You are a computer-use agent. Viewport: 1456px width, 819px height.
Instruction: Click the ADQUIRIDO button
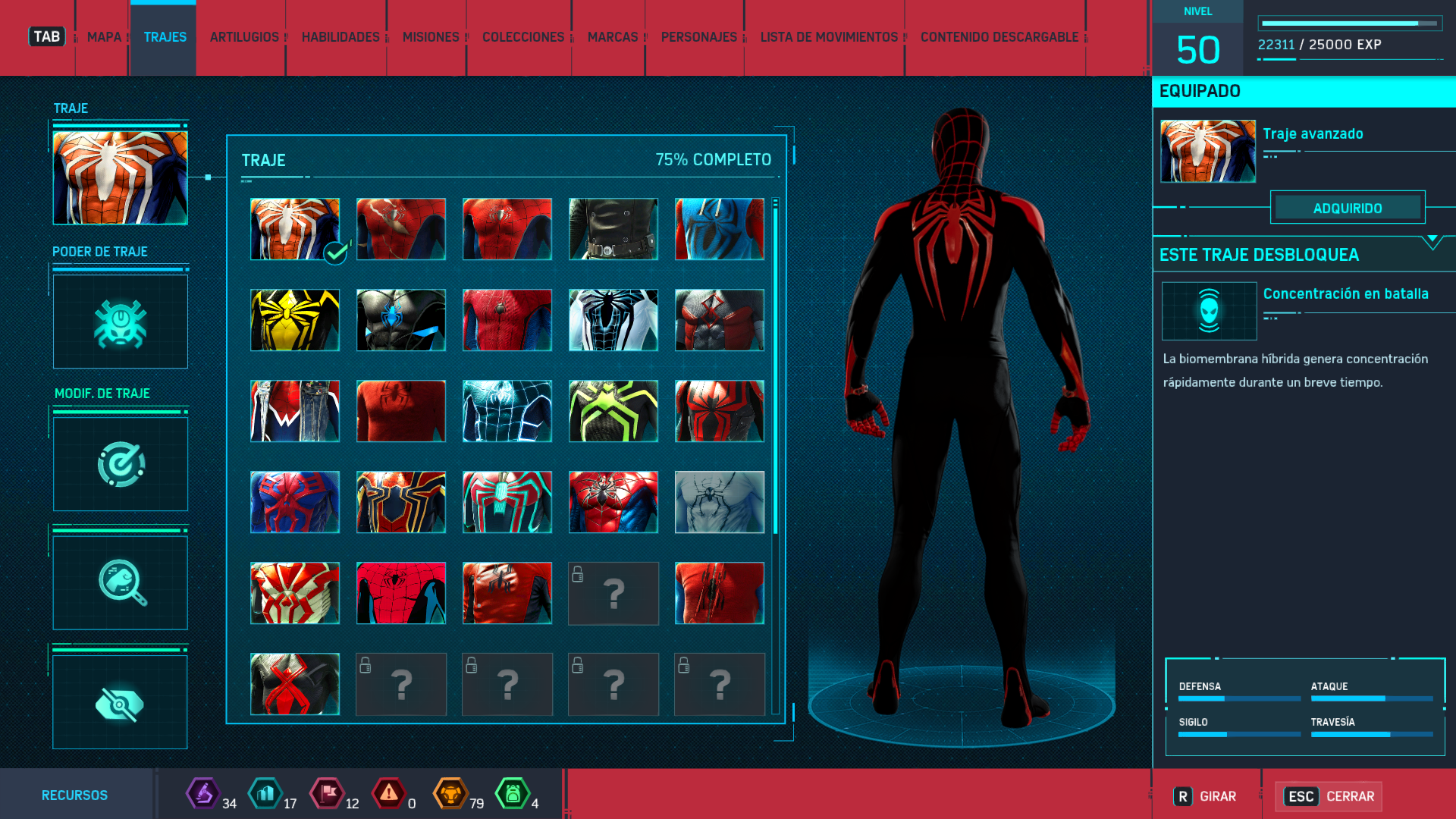click(x=1348, y=208)
